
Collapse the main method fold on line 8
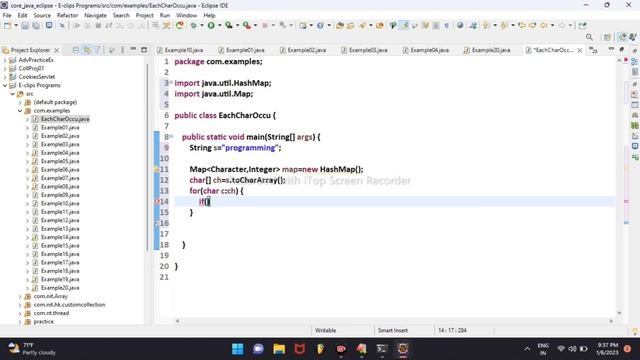pos(171,136)
